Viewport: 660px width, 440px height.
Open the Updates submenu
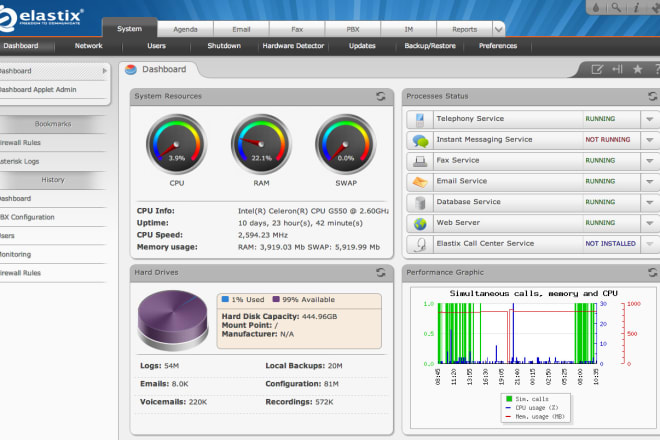point(362,46)
